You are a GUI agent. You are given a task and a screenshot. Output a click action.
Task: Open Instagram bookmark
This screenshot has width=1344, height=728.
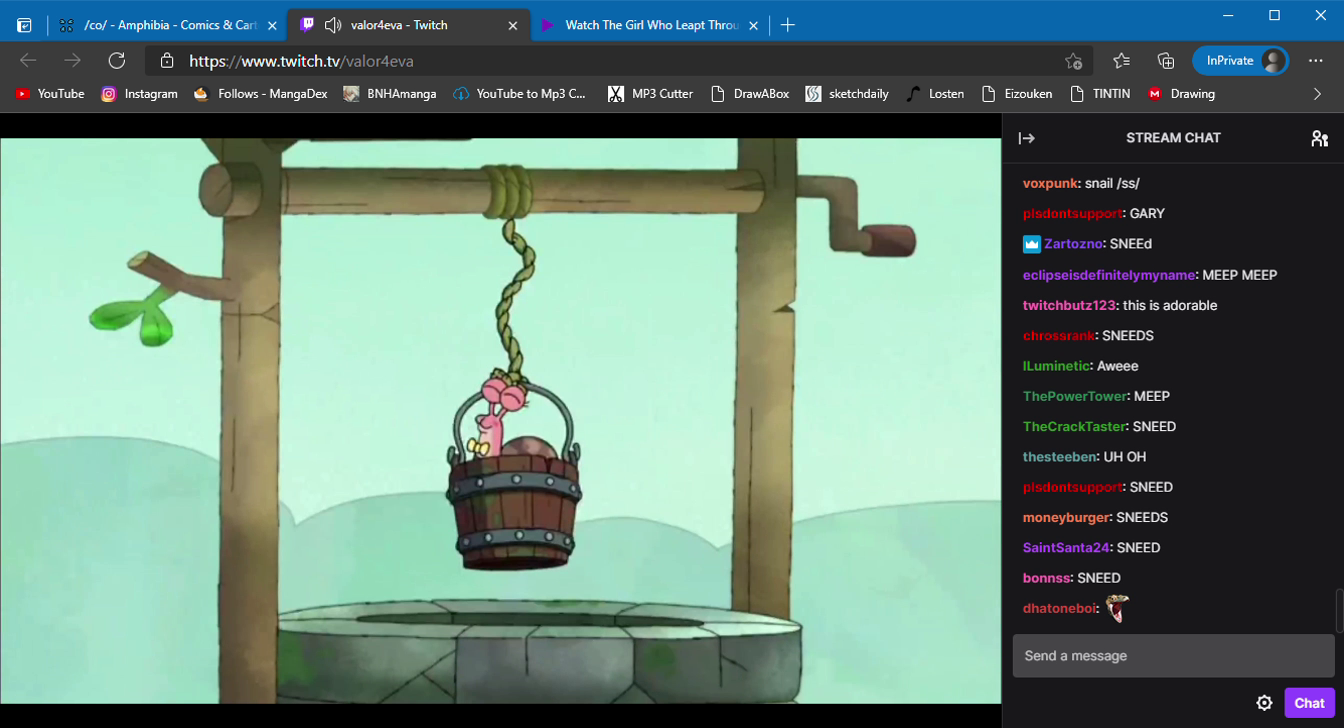[139, 94]
